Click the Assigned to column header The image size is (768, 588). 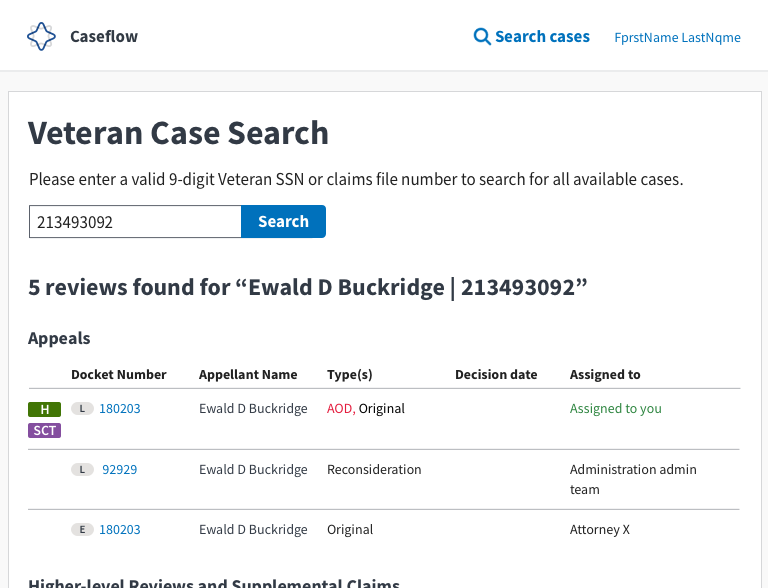pyautogui.click(x=605, y=374)
